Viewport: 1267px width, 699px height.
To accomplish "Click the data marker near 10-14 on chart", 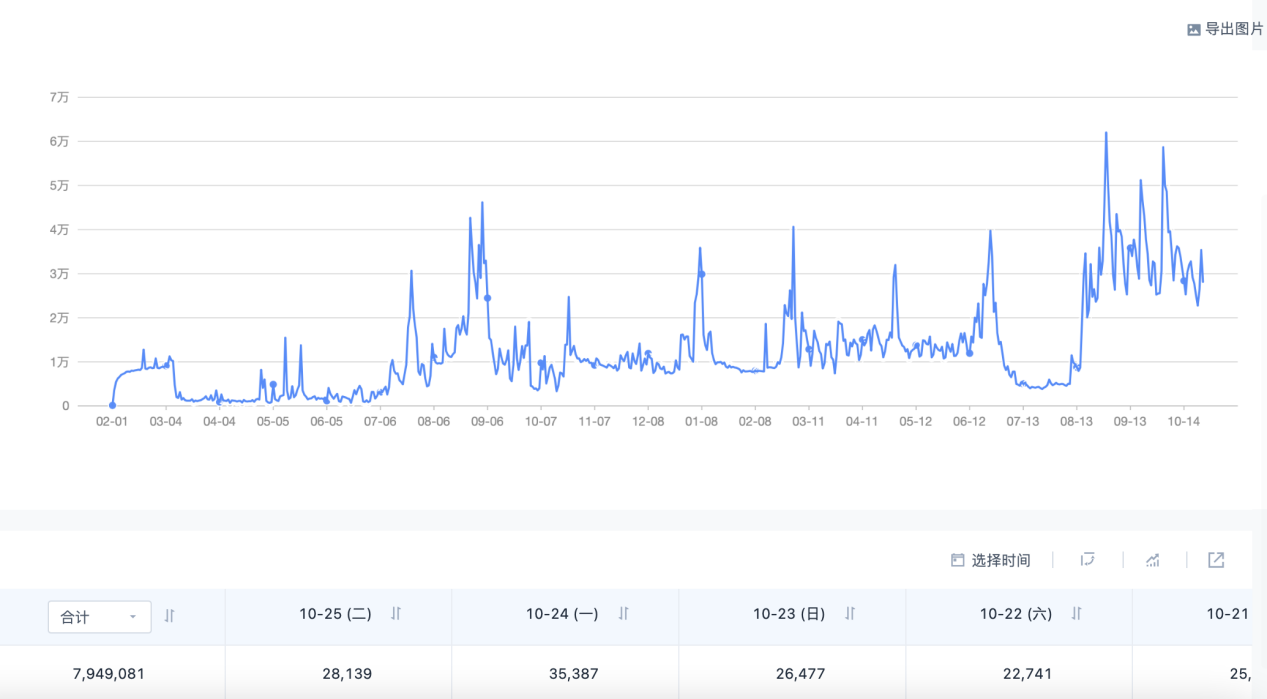I will (1183, 281).
